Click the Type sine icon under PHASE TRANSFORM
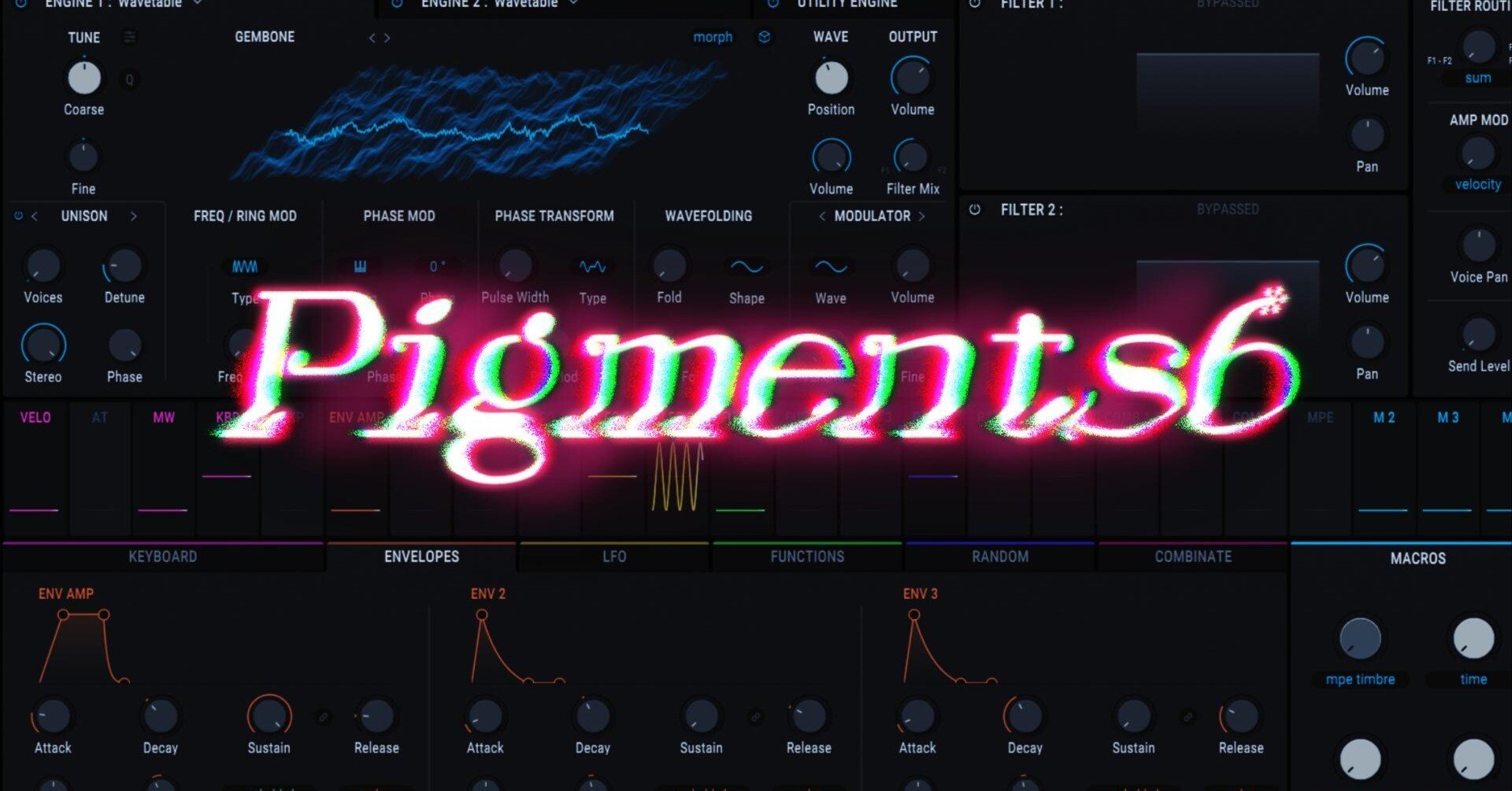This screenshot has height=791, width=1512. coord(591,266)
